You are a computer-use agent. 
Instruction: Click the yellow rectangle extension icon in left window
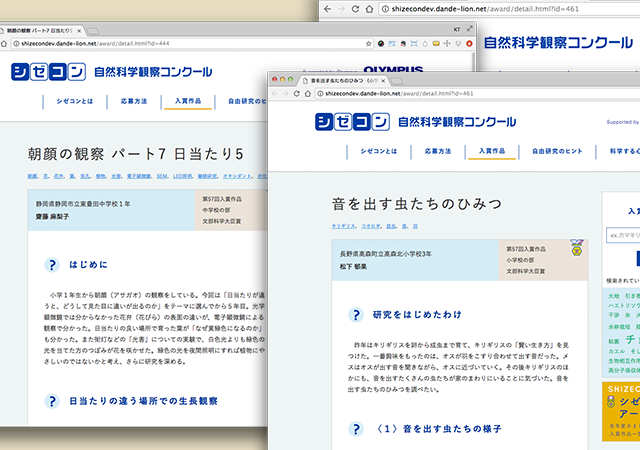pos(436,43)
